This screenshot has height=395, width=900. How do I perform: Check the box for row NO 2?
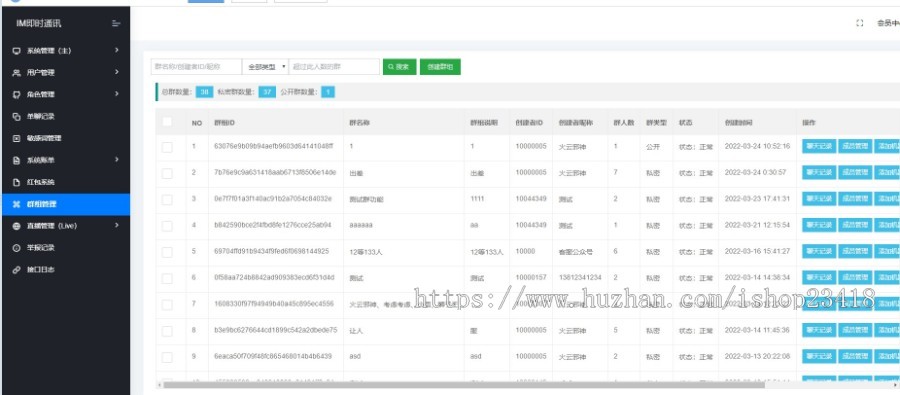click(167, 173)
